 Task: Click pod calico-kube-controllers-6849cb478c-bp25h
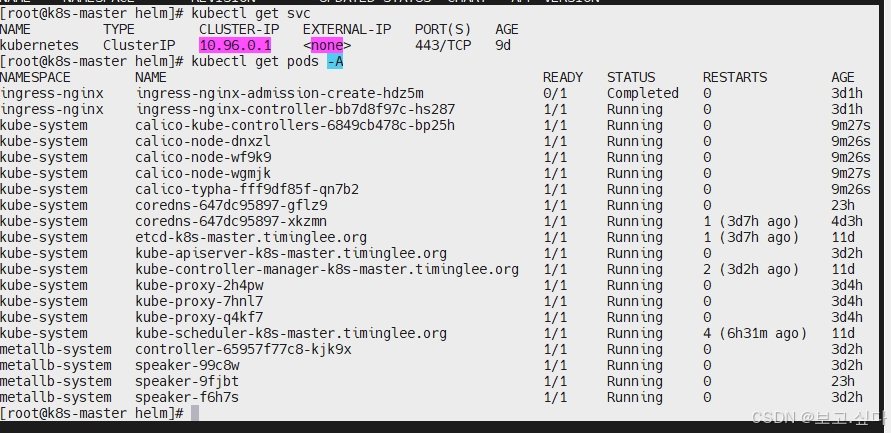tap(295, 125)
